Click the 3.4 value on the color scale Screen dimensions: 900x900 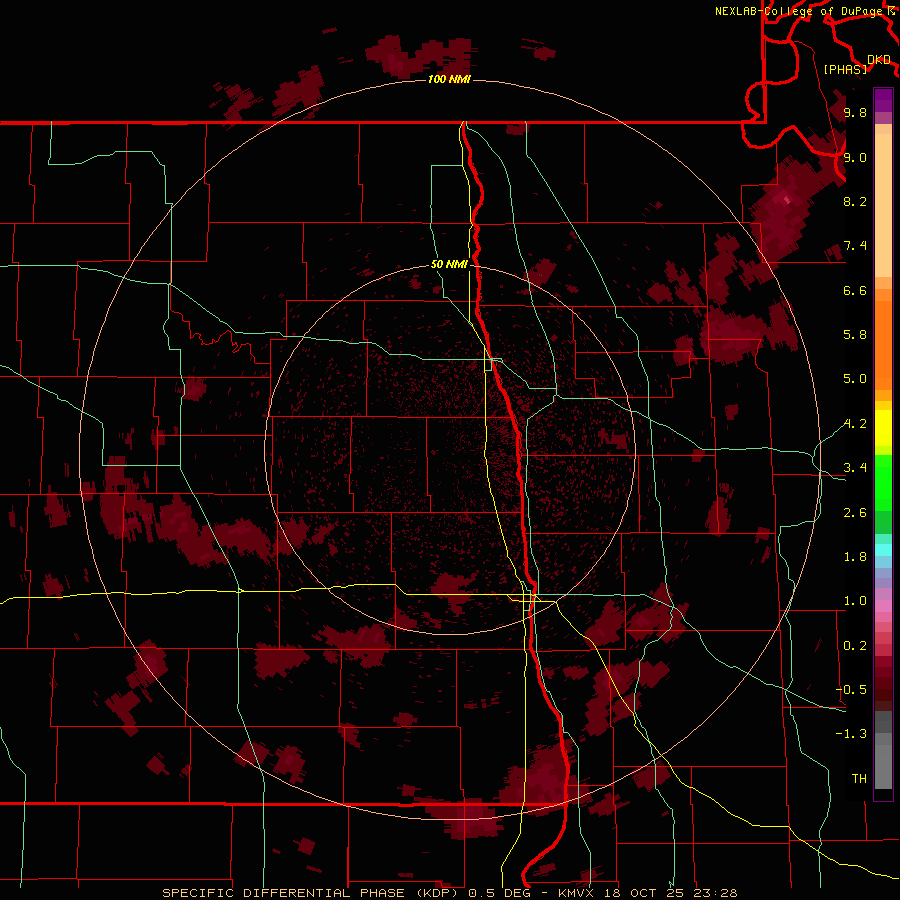click(x=855, y=468)
